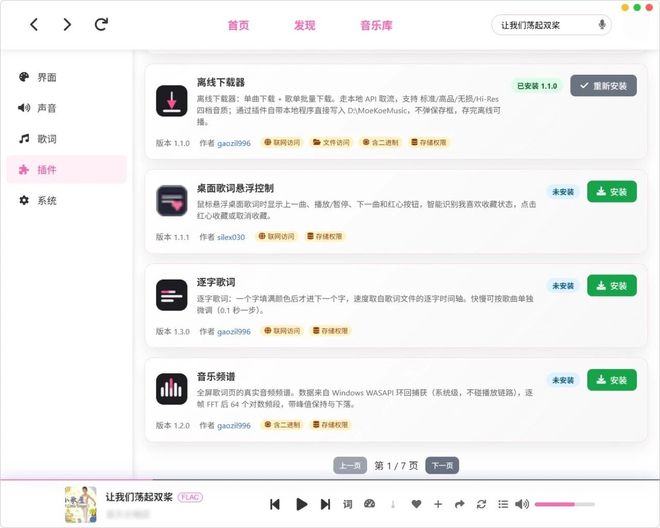This screenshot has height=528, width=660.
Task: Click the 离线下载器 plugin icon
Action: point(172,101)
